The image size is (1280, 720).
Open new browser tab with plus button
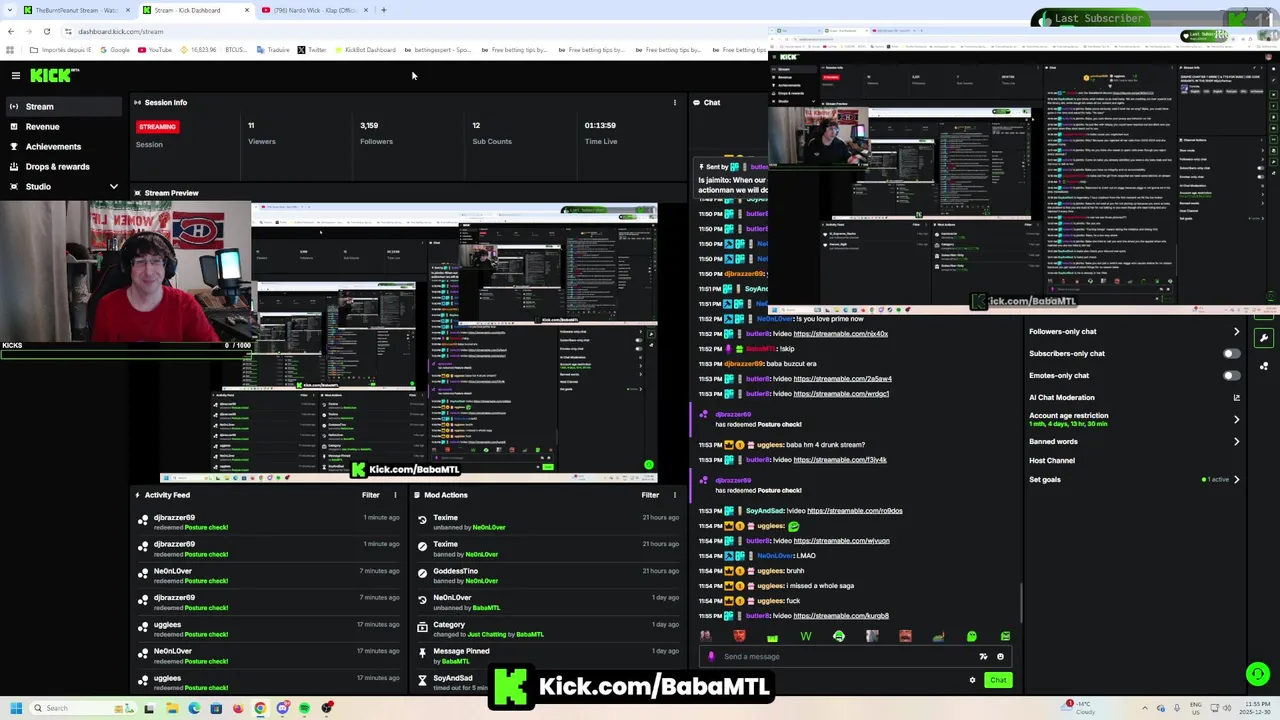[x=384, y=10]
